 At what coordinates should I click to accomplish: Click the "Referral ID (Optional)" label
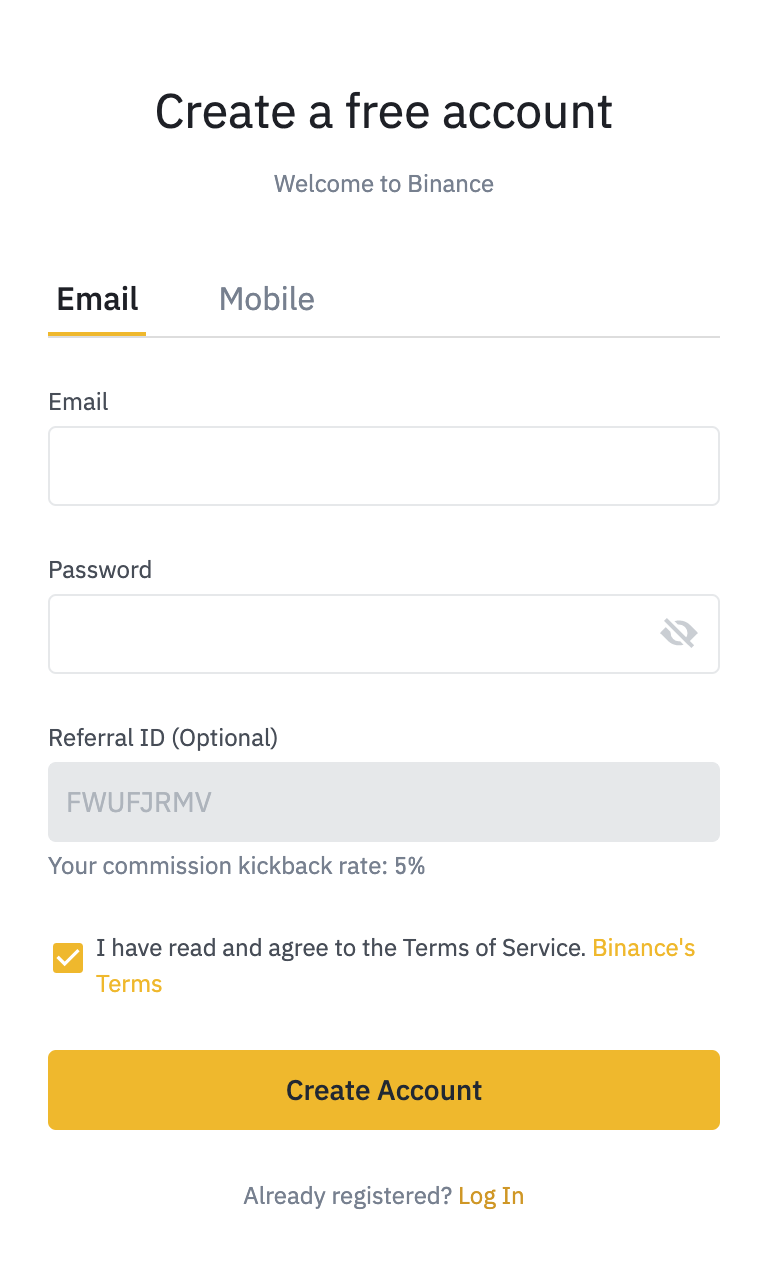tap(163, 738)
